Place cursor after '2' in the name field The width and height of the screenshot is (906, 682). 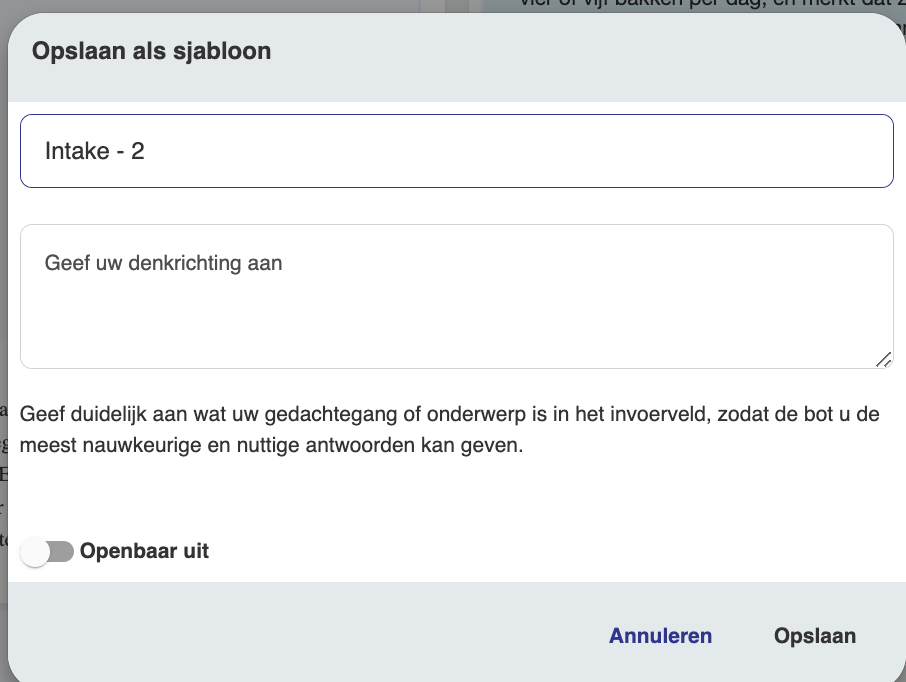[146, 151]
